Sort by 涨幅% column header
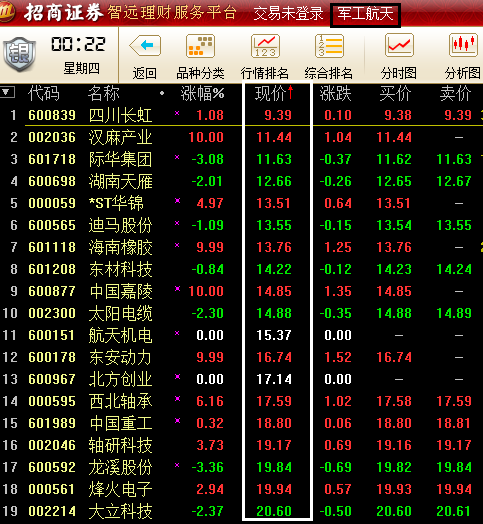483x524 pixels. point(202,93)
